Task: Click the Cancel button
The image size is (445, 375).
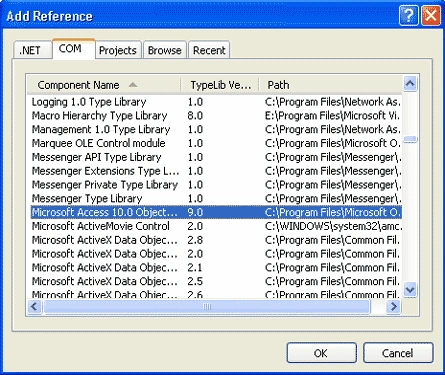Action: coord(398,353)
